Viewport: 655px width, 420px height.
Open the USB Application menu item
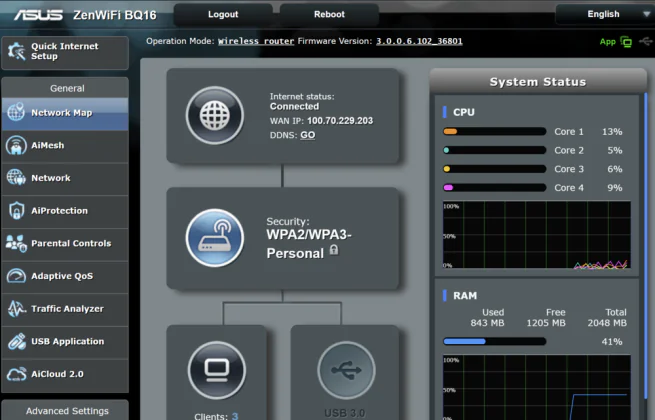click(x=65, y=341)
